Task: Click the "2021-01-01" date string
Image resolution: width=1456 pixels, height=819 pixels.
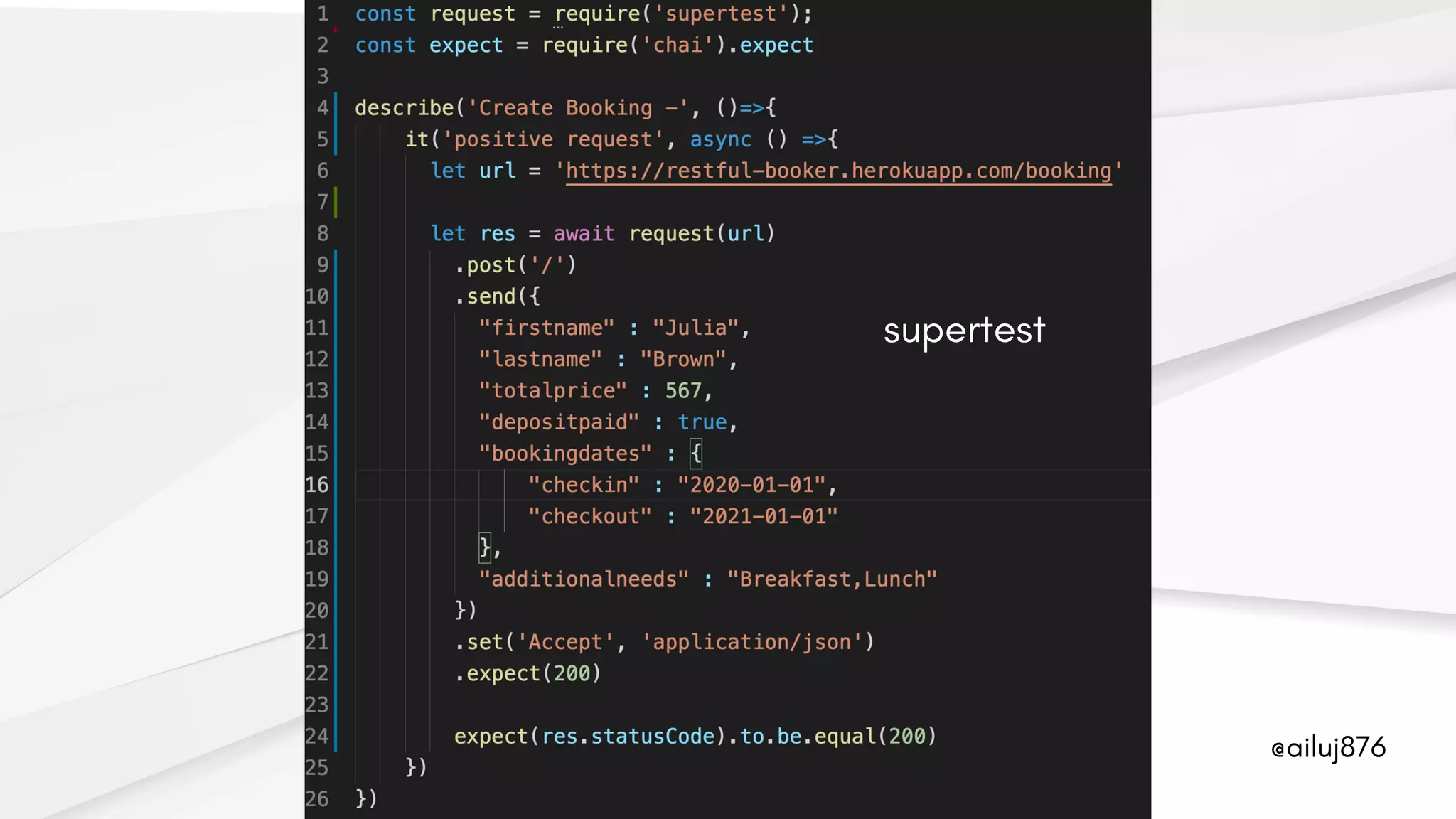Action: pyautogui.click(x=764, y=516)
